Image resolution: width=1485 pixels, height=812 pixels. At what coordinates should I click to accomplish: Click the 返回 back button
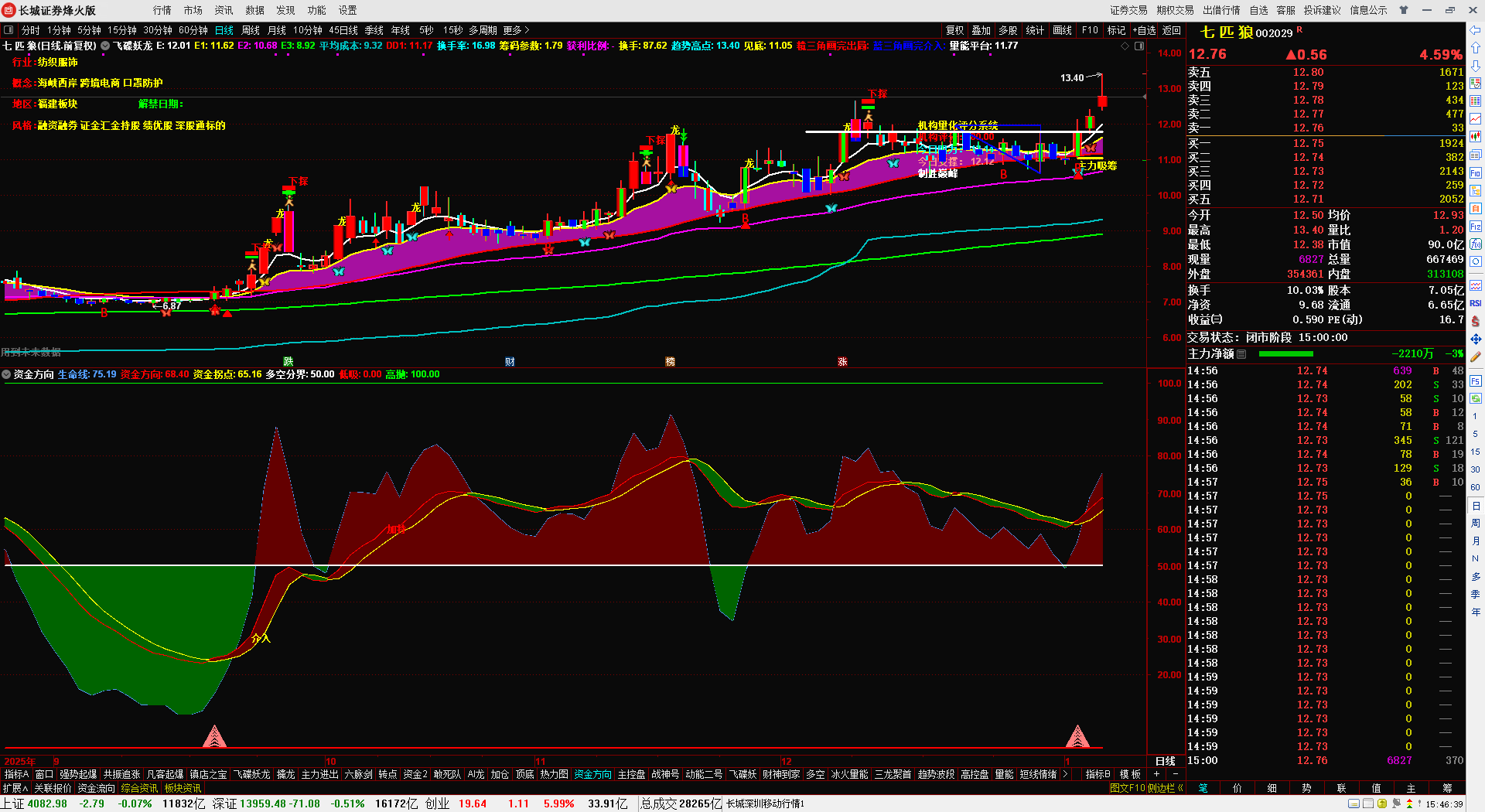[1172, 30]
